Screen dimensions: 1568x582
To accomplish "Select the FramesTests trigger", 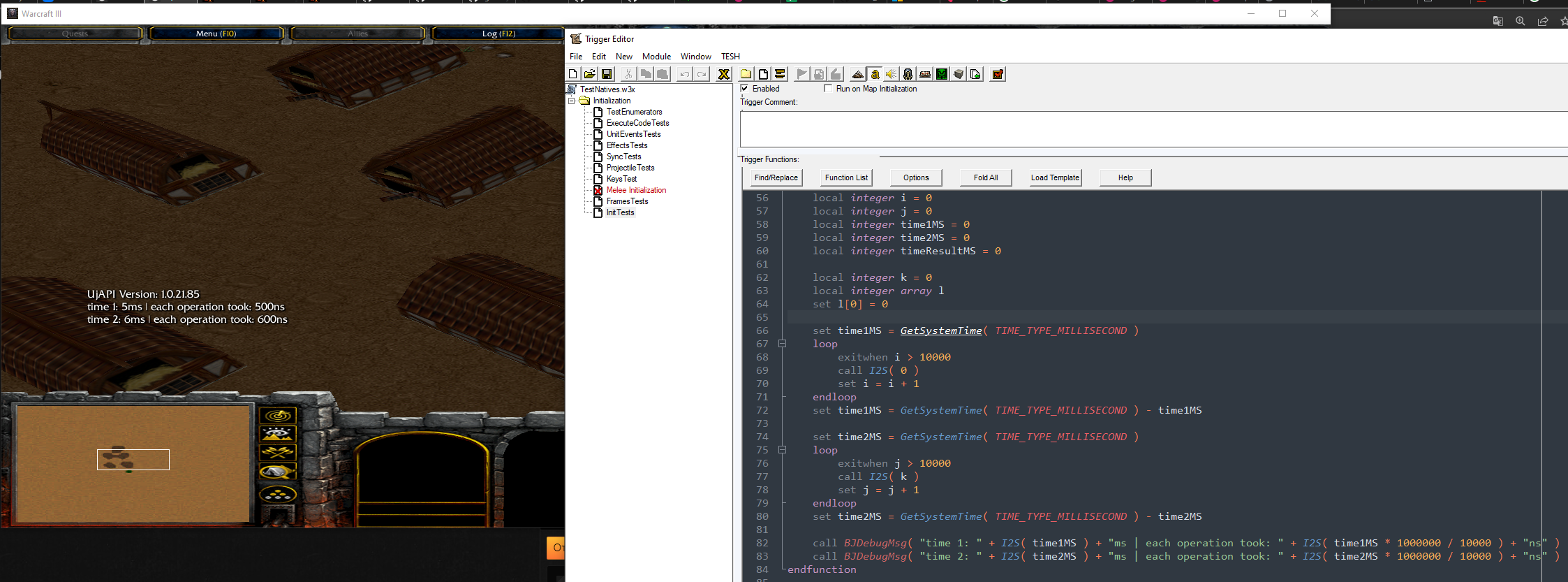I will 627,201.
